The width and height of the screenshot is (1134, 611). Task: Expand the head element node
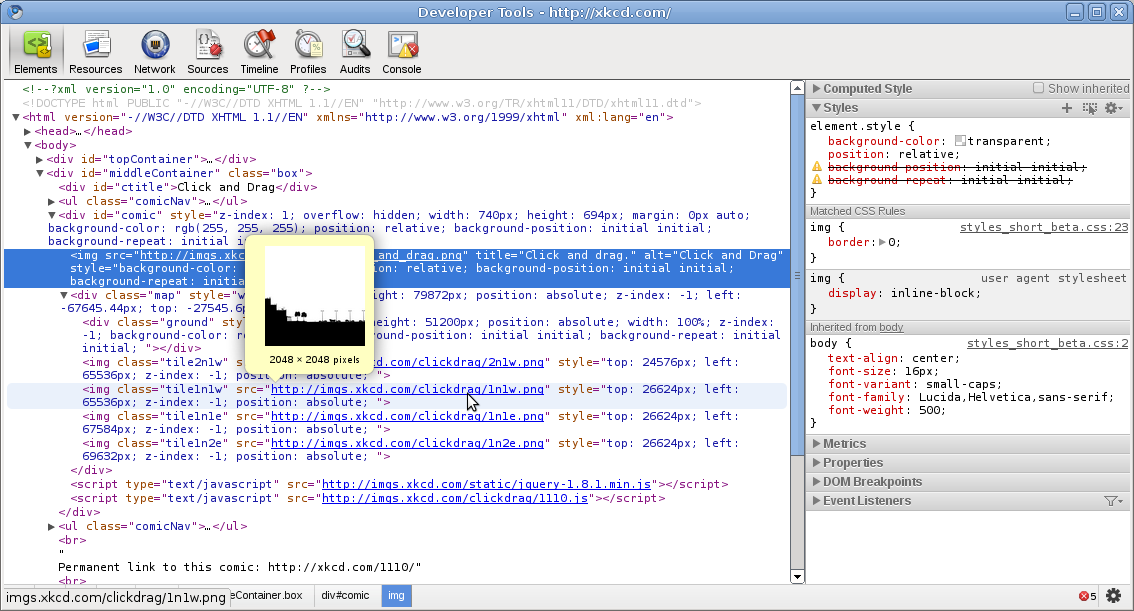(x=27, y=132)
